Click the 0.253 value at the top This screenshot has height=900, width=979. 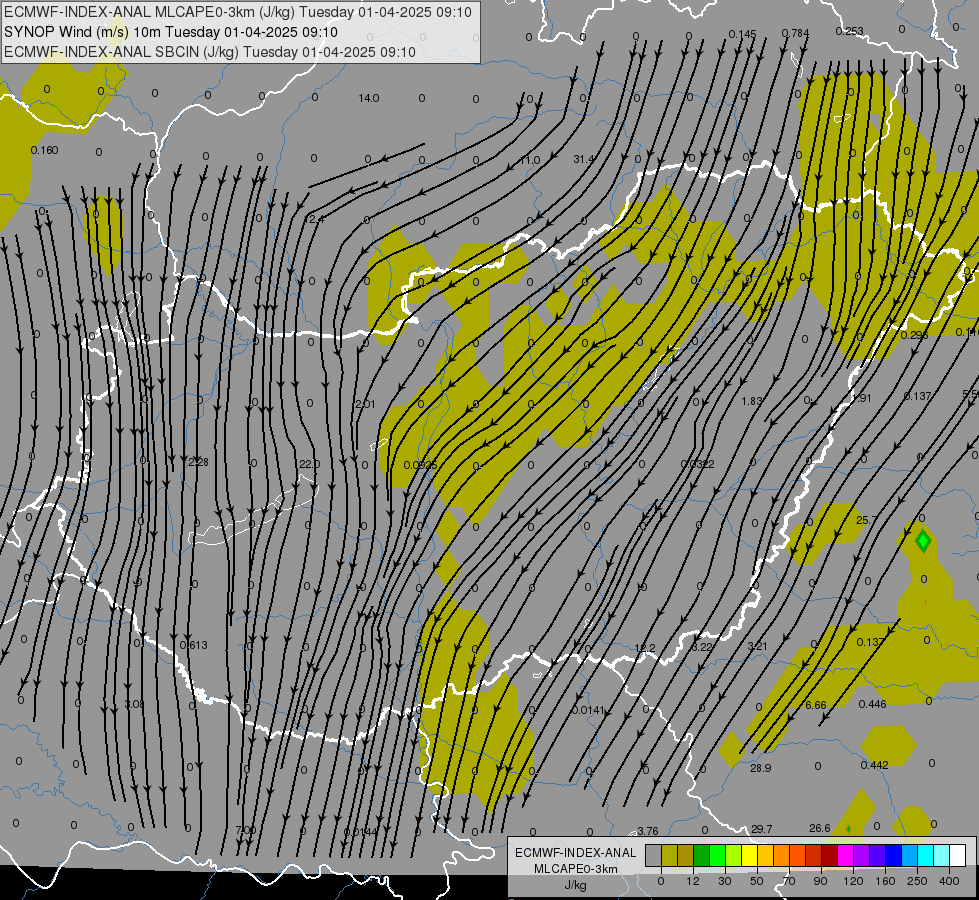coord(849,31)
